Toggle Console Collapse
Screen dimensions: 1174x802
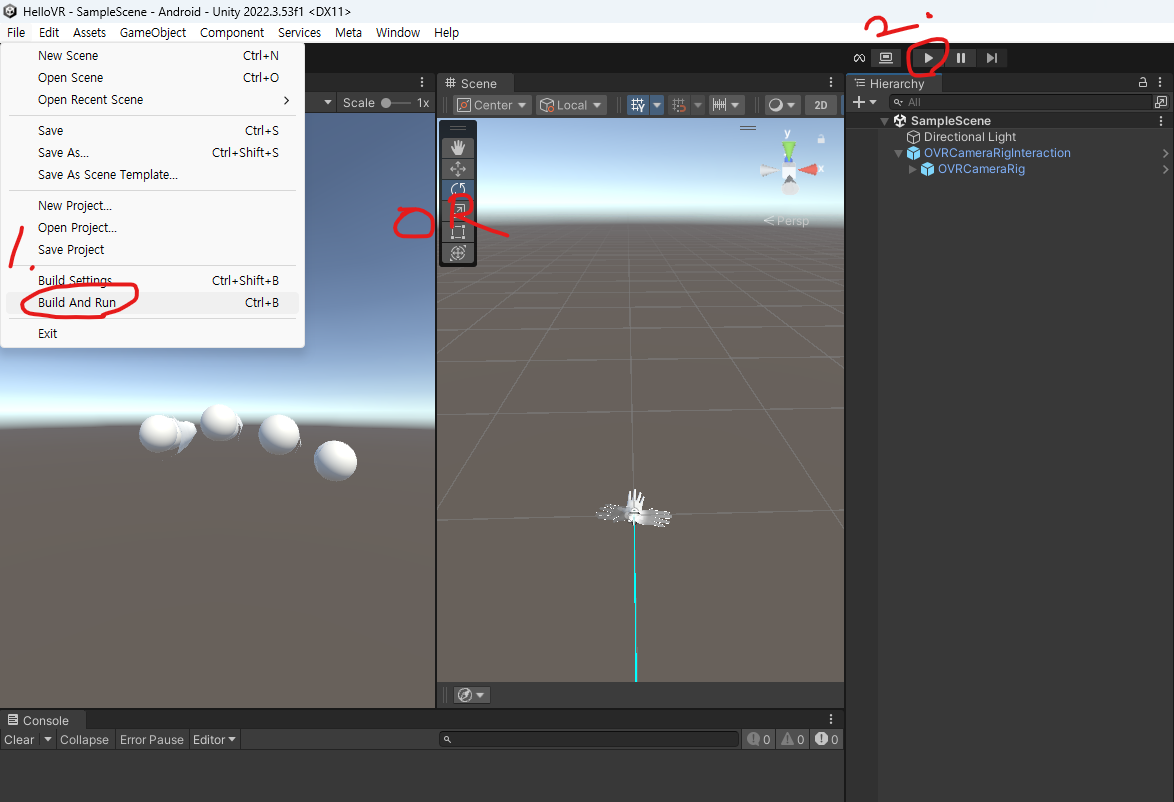(x=84, y=740)
